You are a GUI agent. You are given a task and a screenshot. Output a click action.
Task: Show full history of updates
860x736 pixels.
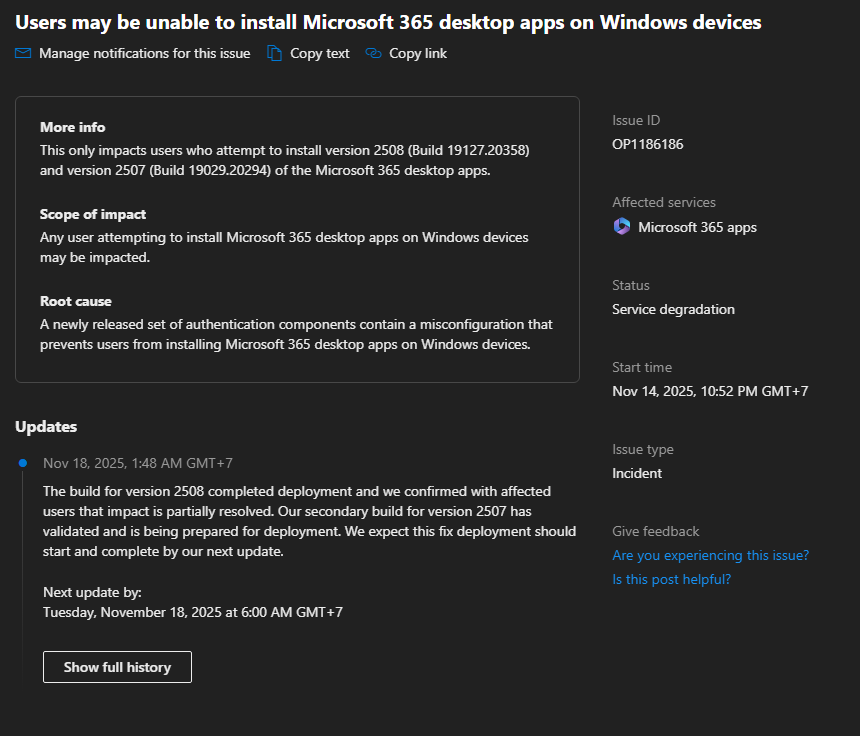coord(117,667)
